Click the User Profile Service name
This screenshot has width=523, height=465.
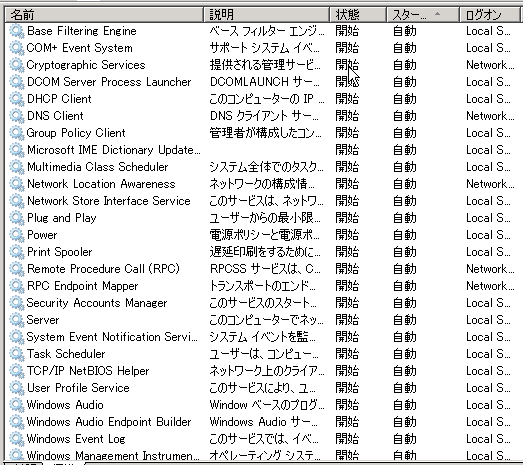(x=78, y=388)
